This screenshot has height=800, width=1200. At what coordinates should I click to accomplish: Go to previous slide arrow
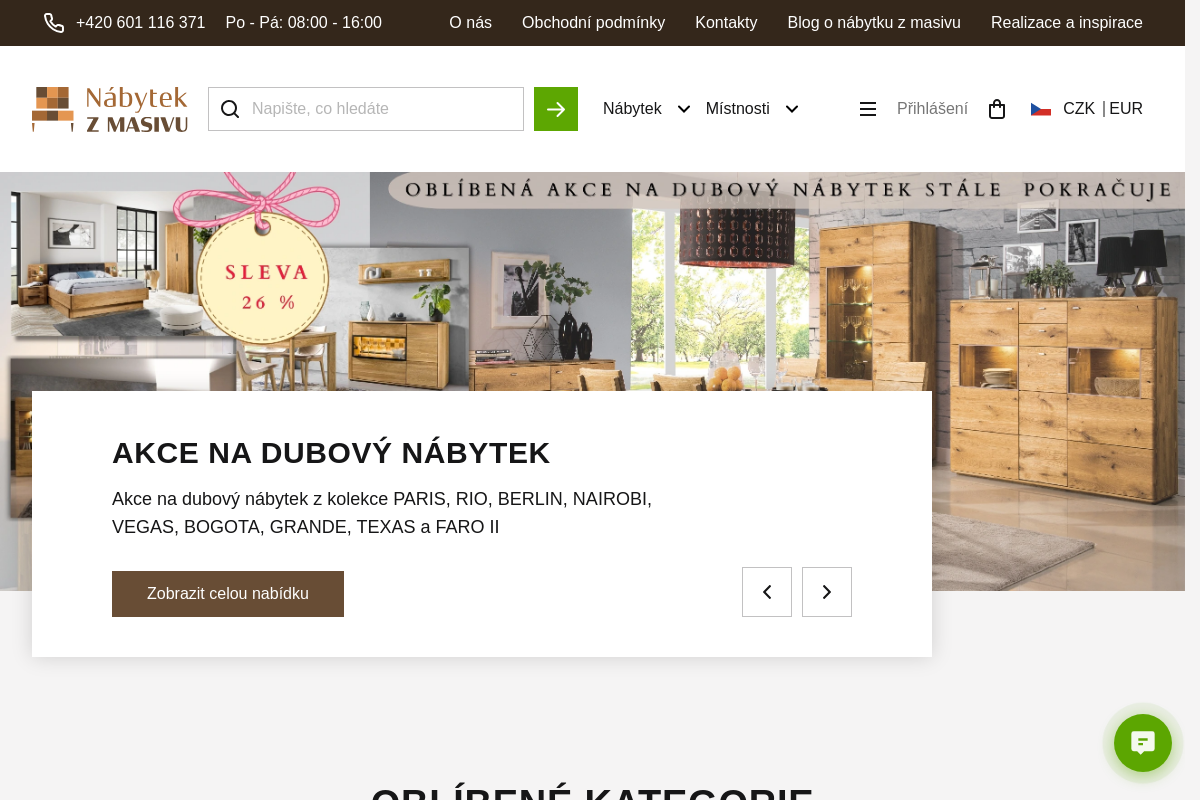767,592
